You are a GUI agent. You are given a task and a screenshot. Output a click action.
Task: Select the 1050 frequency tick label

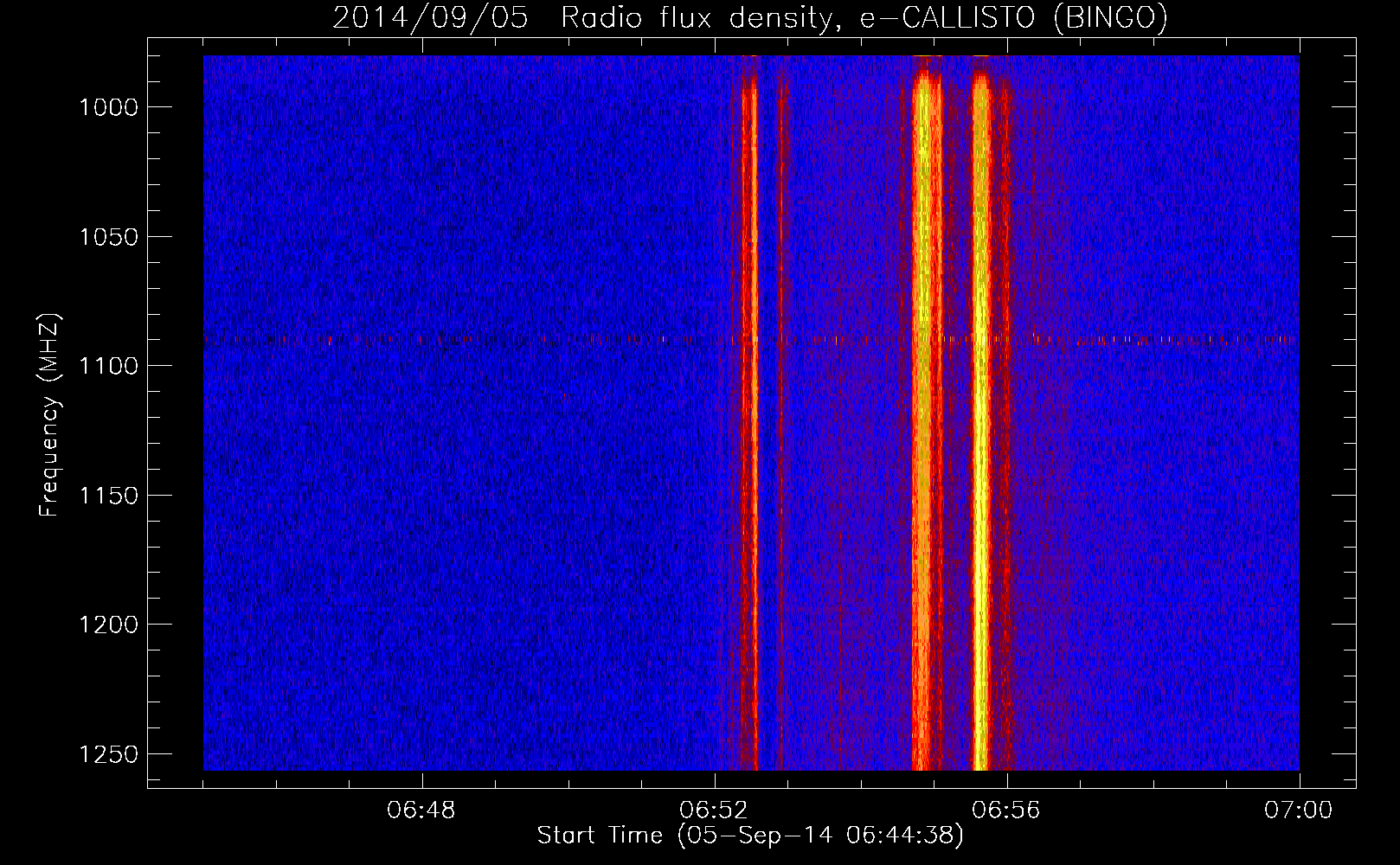click(x=109, y=237)
